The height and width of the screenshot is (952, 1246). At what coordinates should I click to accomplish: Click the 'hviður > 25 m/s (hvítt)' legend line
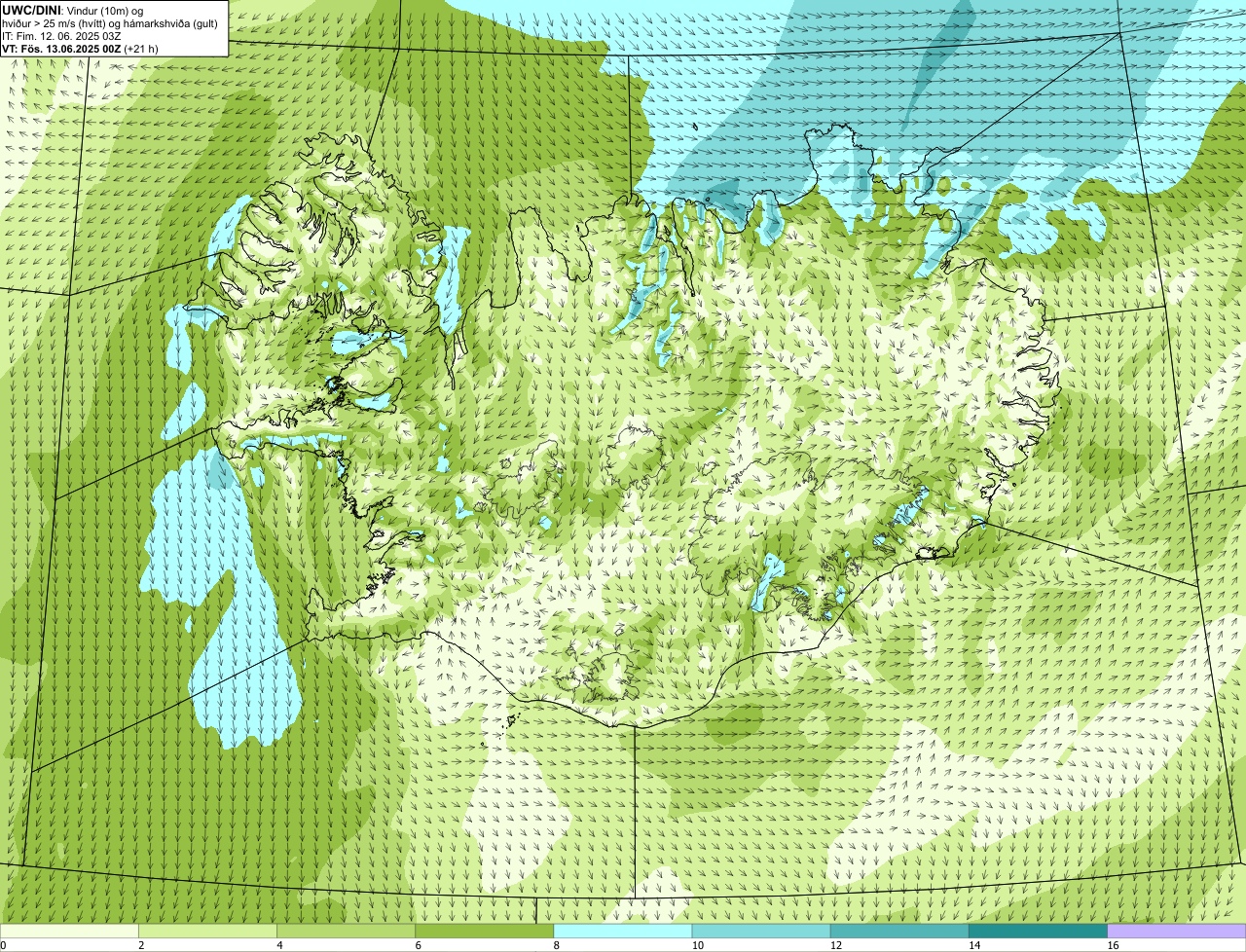tap(112, 22)
